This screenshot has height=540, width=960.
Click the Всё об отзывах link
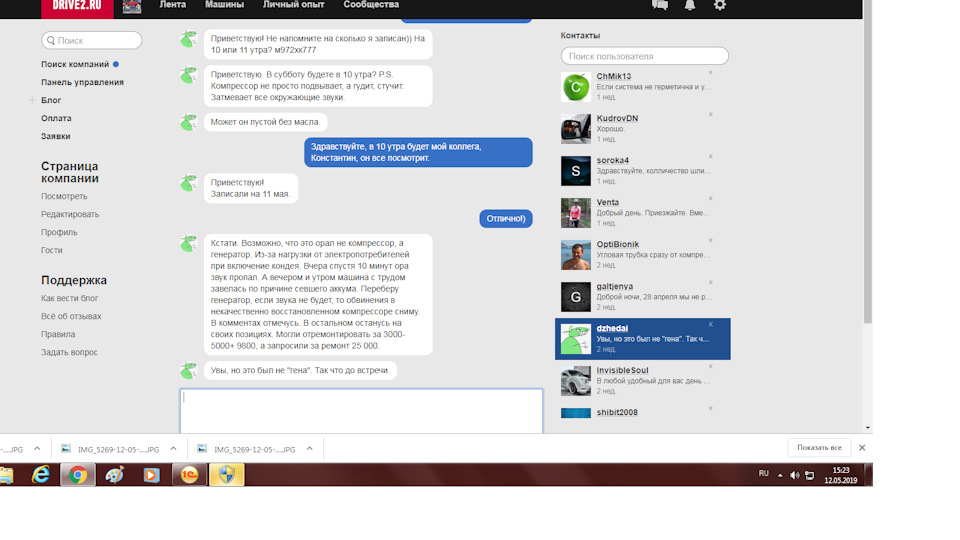point(71,317)
